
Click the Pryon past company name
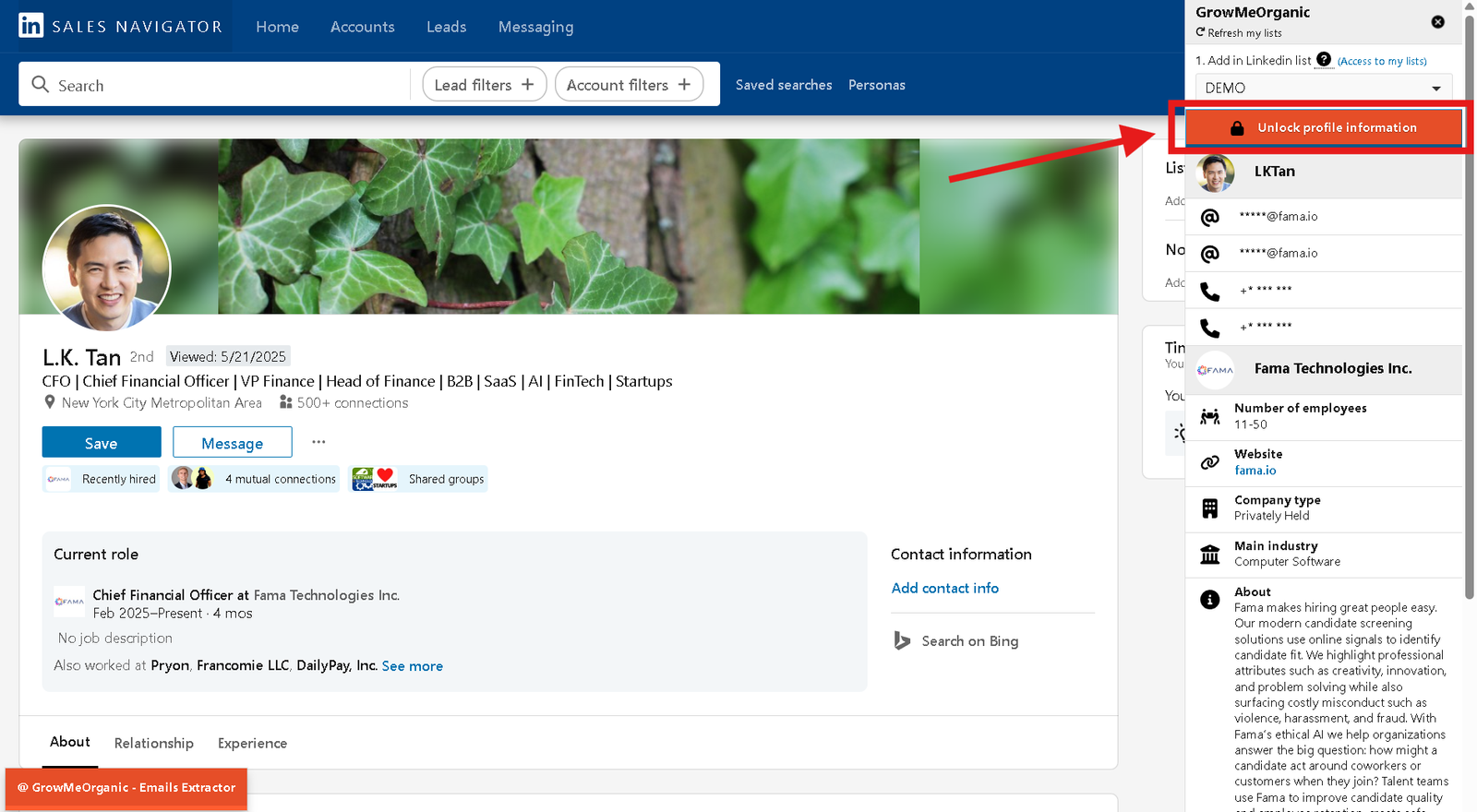[x=170, y=665]
